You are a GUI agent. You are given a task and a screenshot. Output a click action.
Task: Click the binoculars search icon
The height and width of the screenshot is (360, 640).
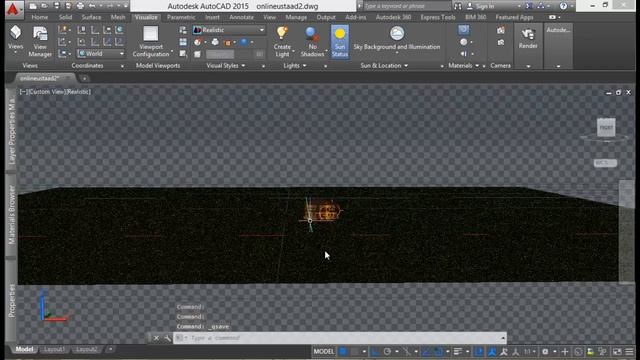(458, 6)
